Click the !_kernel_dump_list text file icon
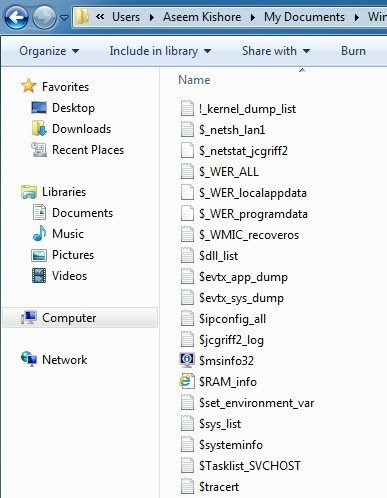 (187, 108)
